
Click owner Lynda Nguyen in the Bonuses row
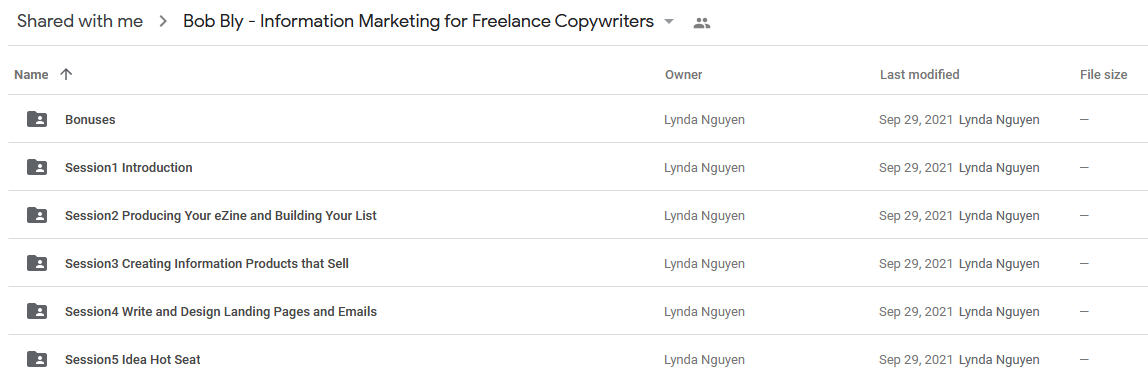pos(704,119)
